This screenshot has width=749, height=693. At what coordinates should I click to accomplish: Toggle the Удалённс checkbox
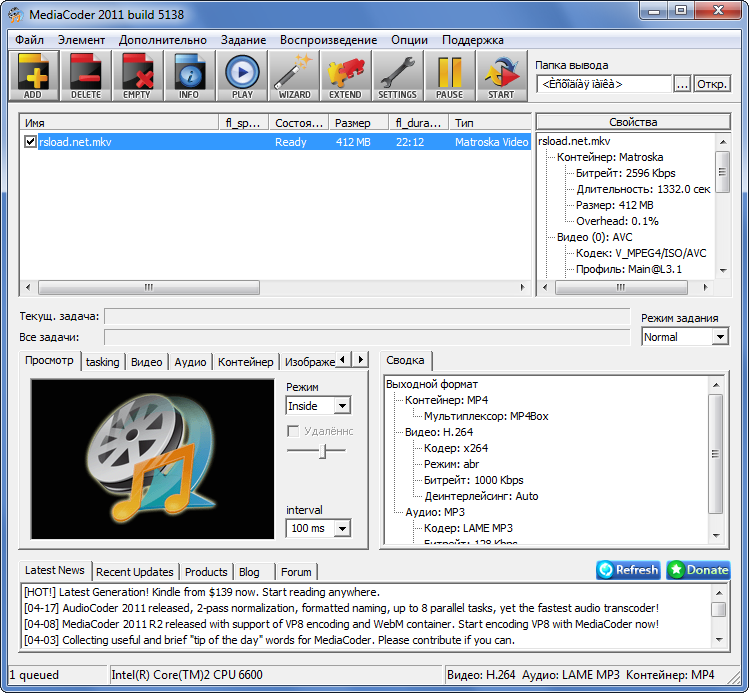293,431
